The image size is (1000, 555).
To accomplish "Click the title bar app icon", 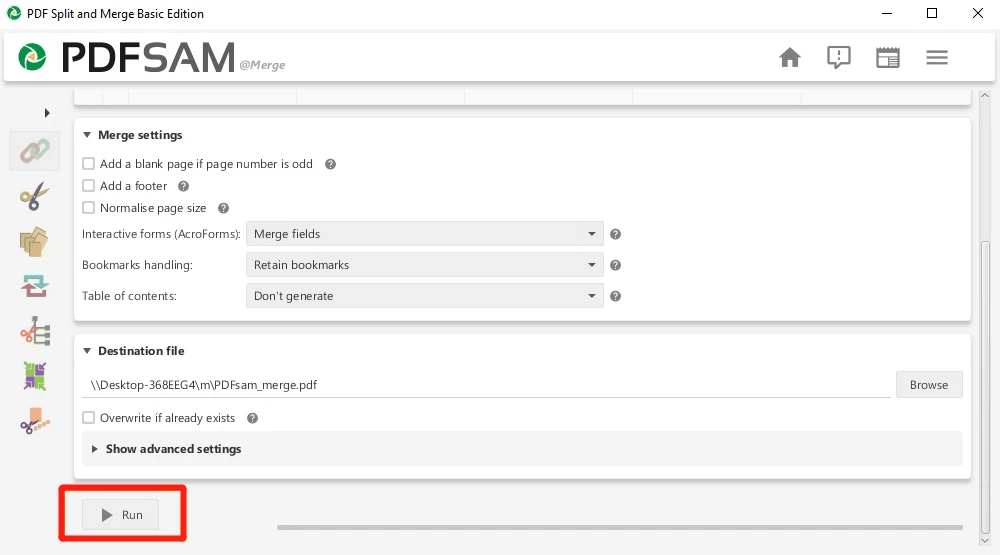I will pos(13,13).
